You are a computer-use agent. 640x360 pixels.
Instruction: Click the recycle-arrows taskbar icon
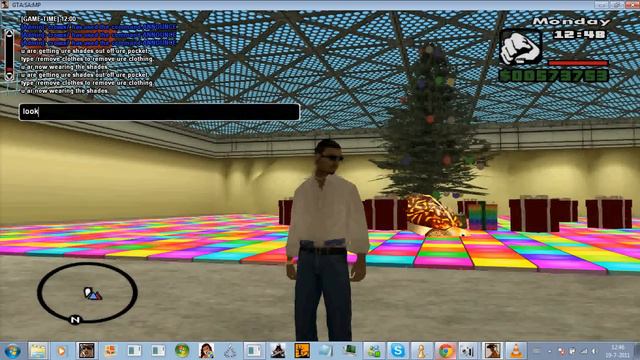[x=230, y=351]
